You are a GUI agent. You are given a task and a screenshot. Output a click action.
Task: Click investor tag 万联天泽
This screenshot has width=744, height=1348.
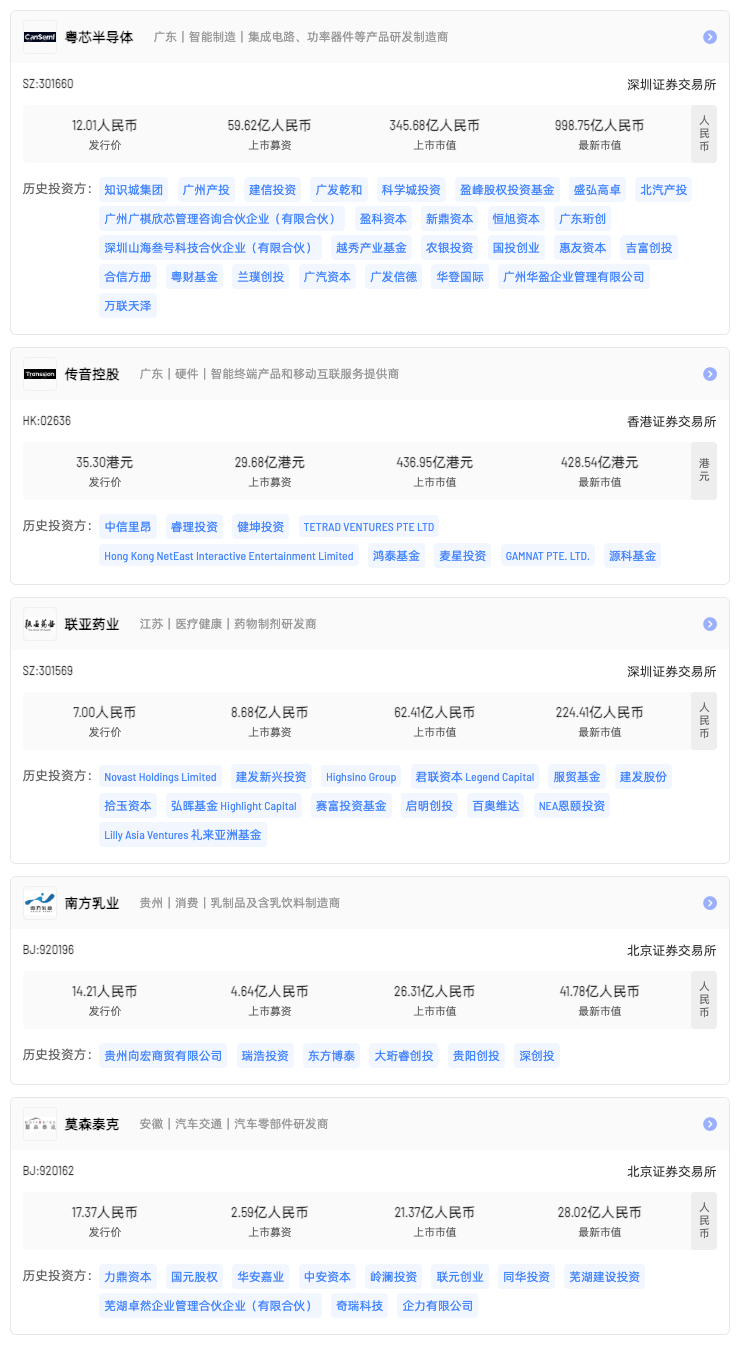128,306
